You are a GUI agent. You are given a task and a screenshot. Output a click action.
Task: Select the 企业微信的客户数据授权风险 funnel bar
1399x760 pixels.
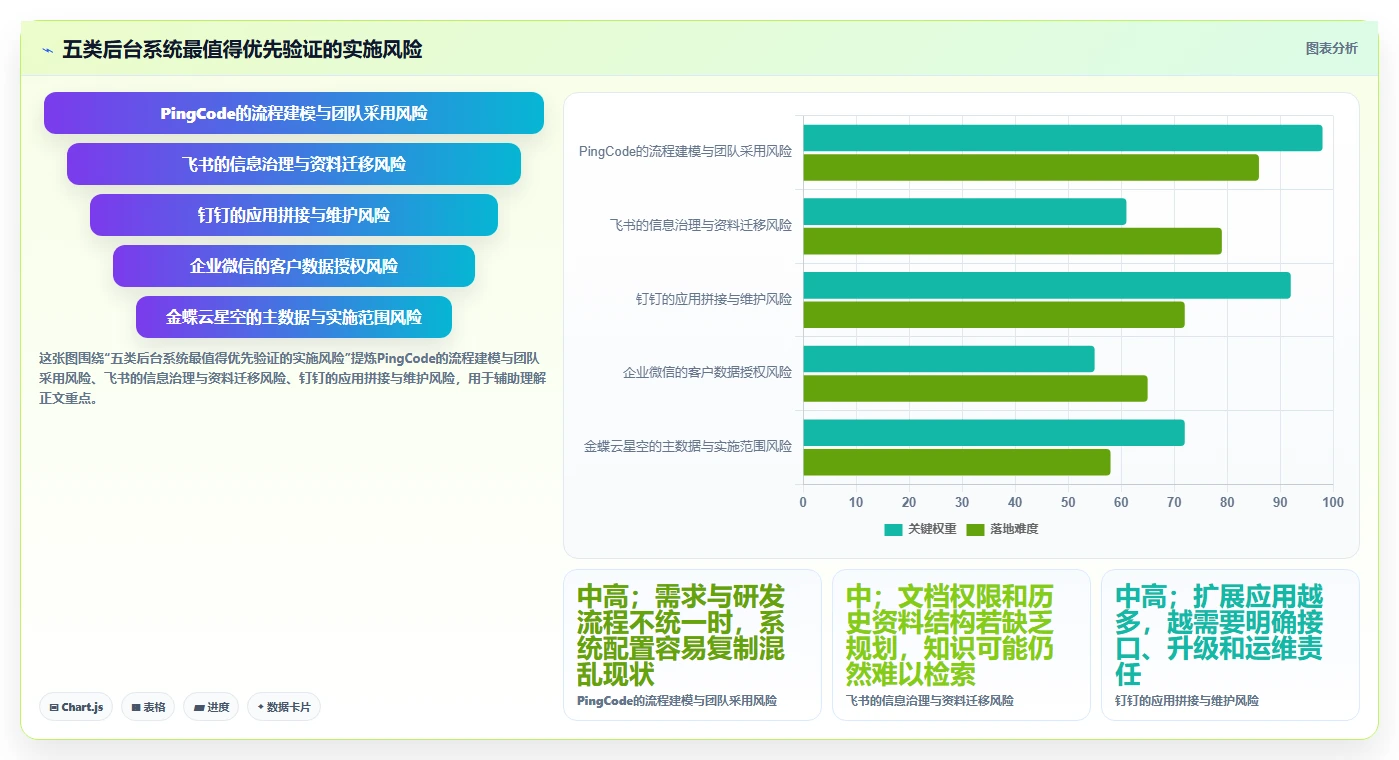pyautogui.click(x=294, y=266)
